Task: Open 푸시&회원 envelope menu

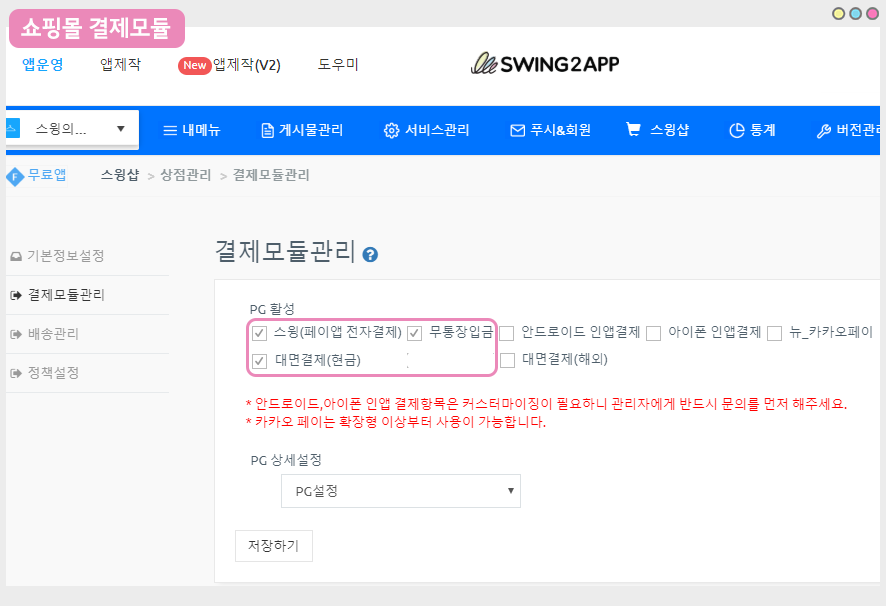Action: coord(550,130)
